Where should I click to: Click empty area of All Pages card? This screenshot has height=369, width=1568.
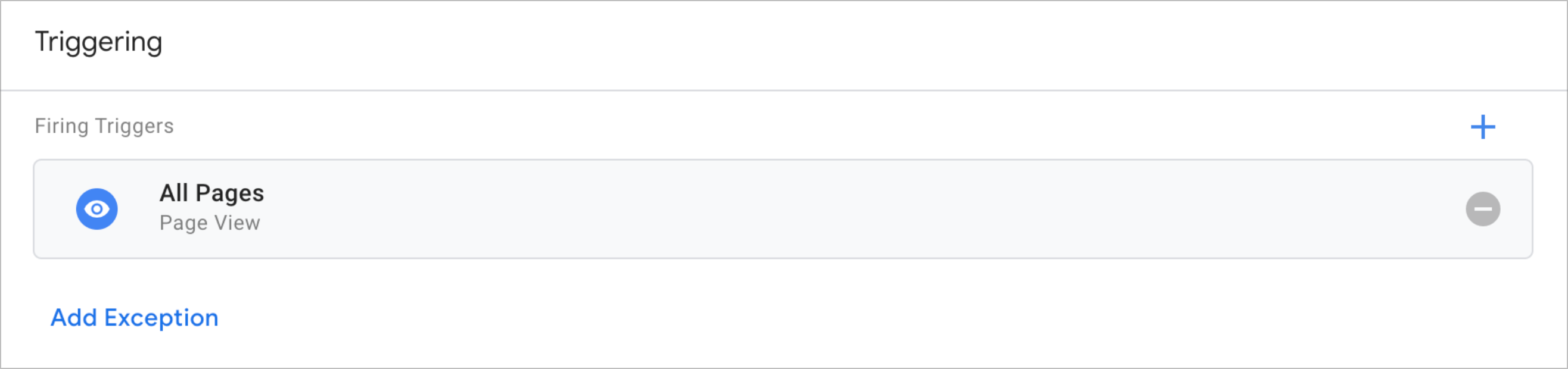852,209
